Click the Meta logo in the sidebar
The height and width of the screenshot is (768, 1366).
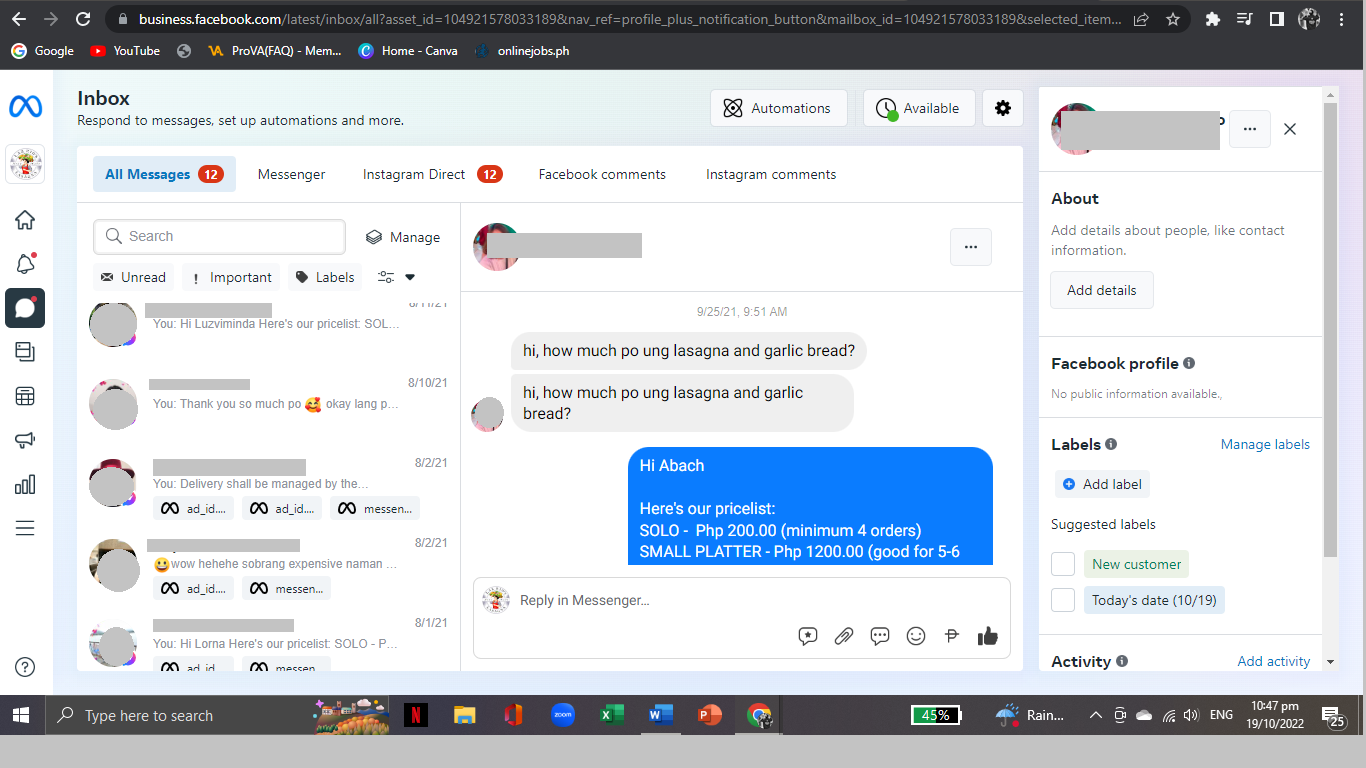(25, 106)
